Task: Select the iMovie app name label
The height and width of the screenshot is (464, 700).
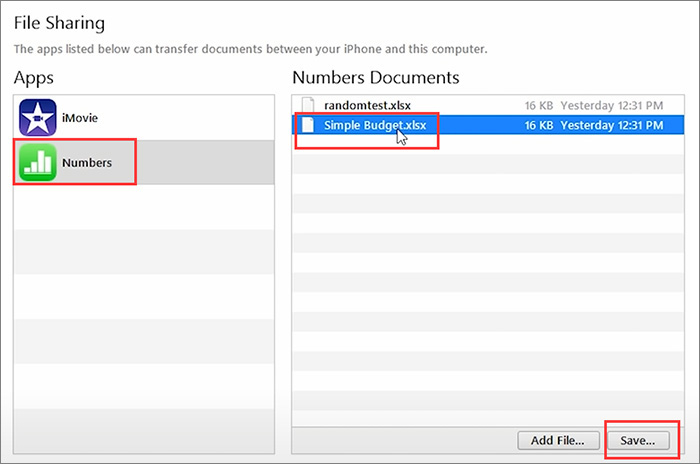Action: [x=80, y=119]
